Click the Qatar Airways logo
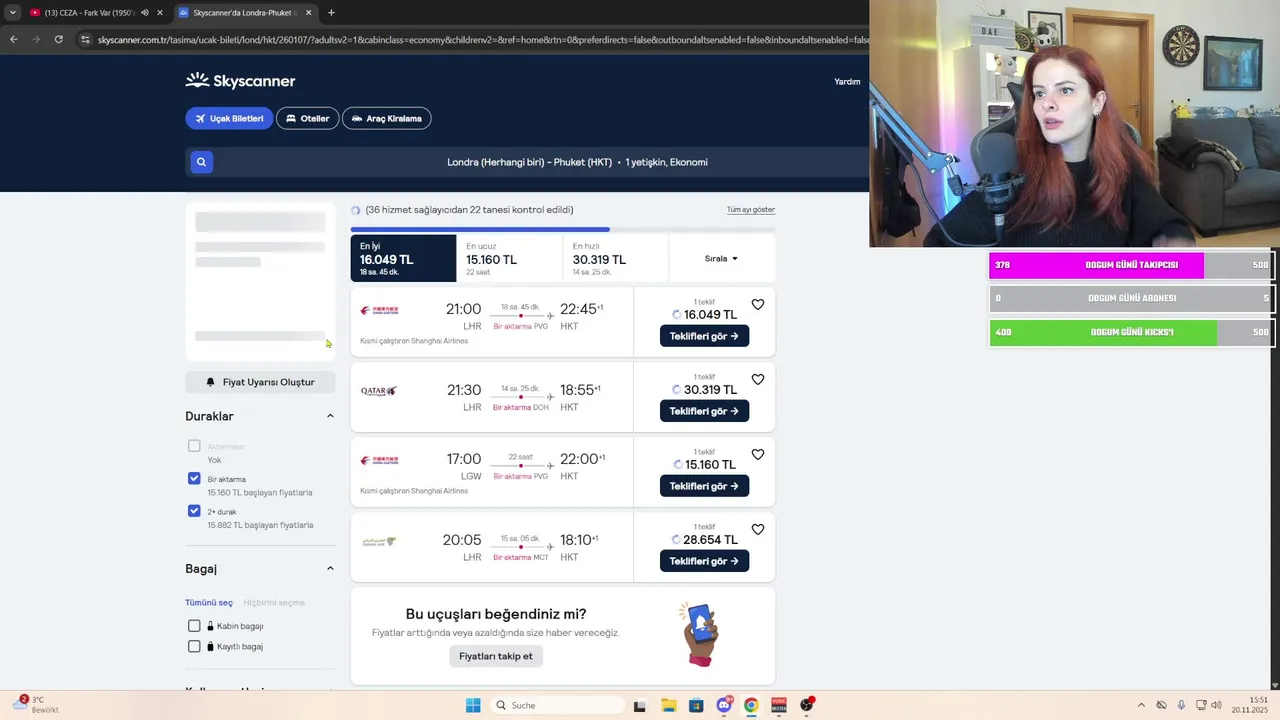Viewport: 1280px width, 720px height. point(379,391)
